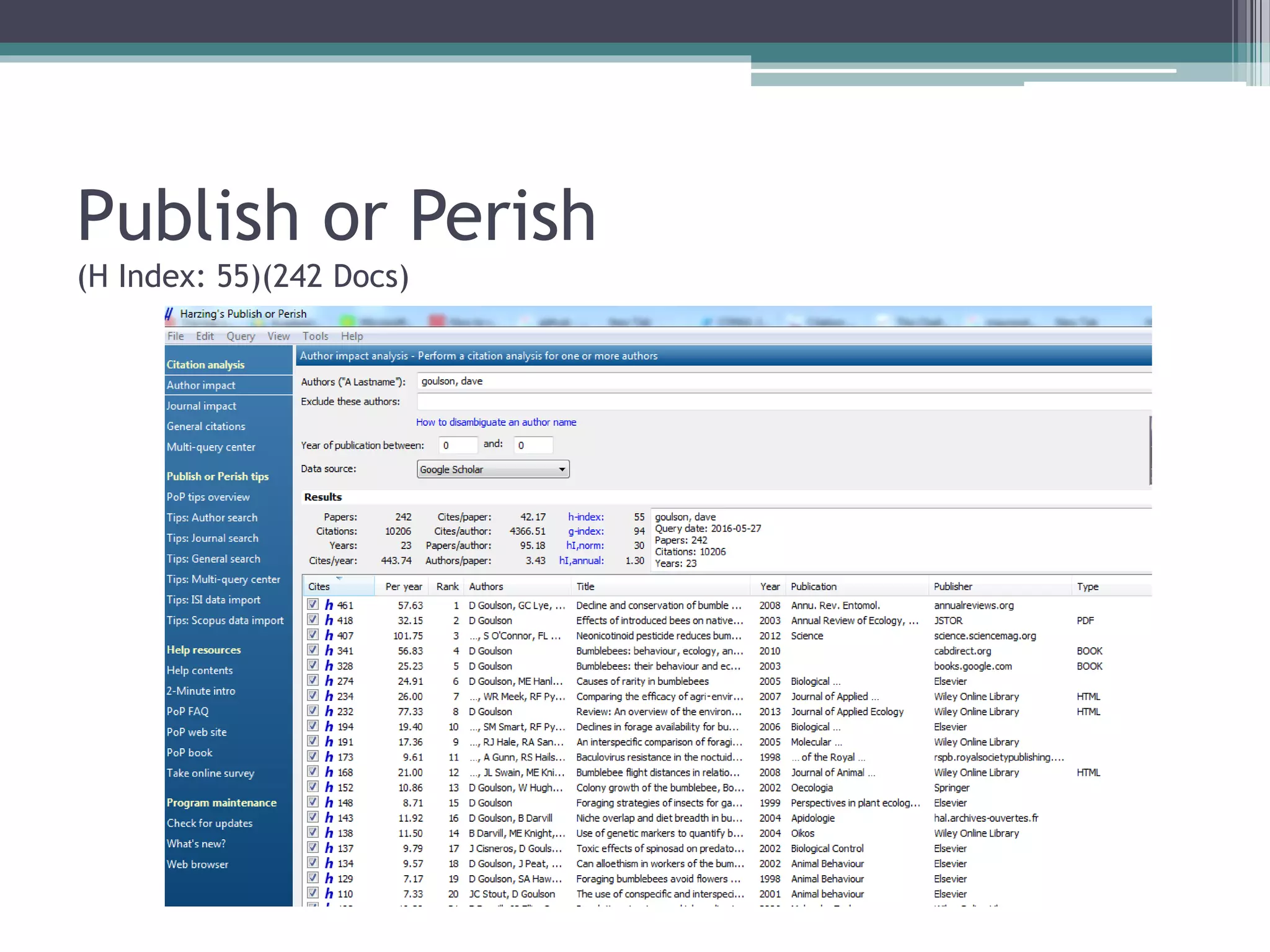The height and width of the screenshot is (952, 1270).
Task: Sort results by Rank column header
Action: (x=446, y=586)
